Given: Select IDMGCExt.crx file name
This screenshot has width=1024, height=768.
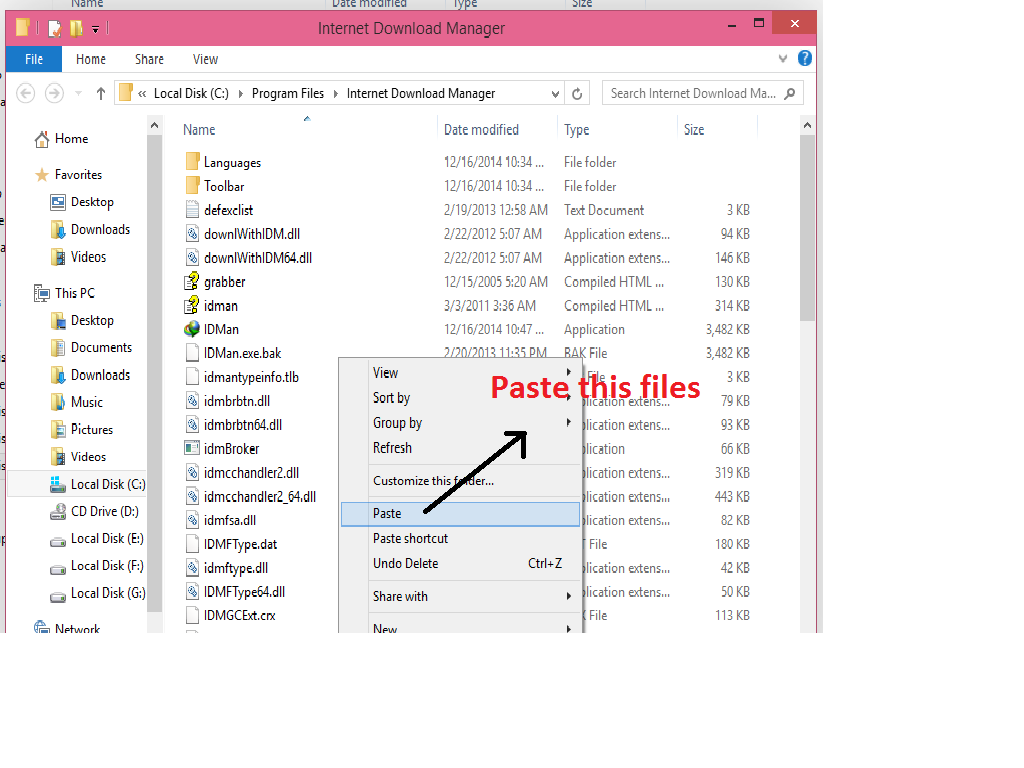Looking at the screenshot, I should [x=240, y=615].
